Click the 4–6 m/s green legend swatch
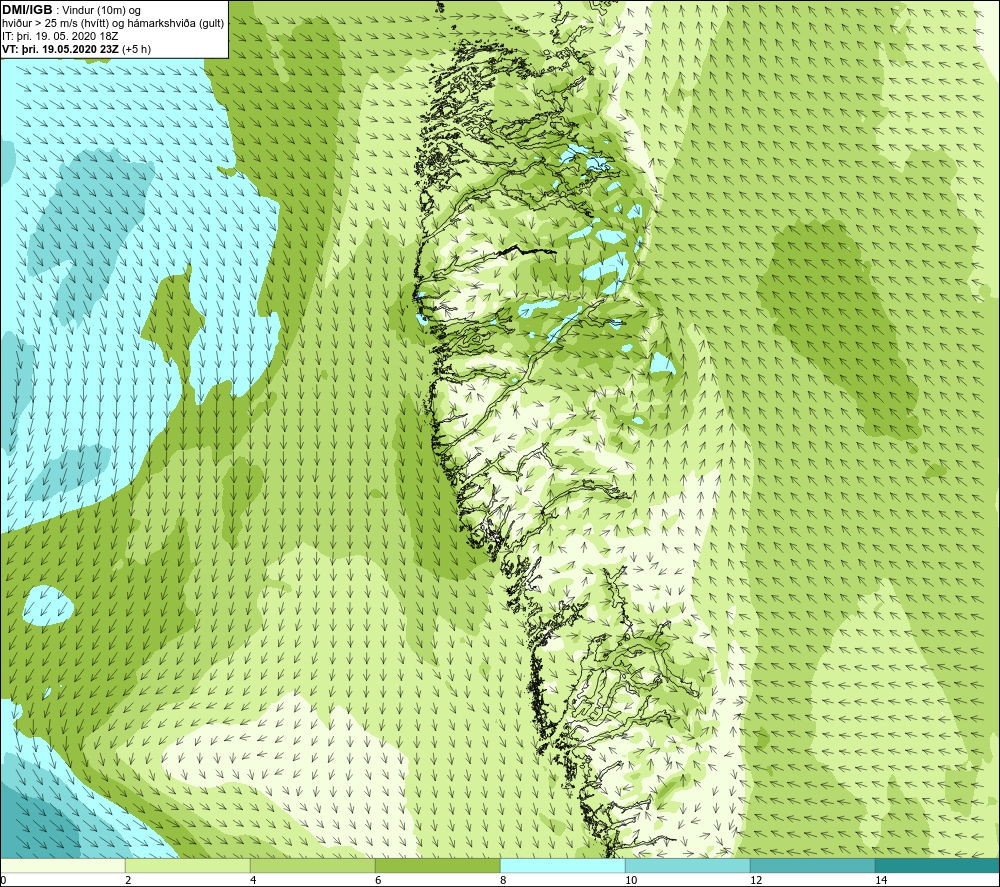The width and height of the screenshot is (1000, 887). click(x=312, y=865)
